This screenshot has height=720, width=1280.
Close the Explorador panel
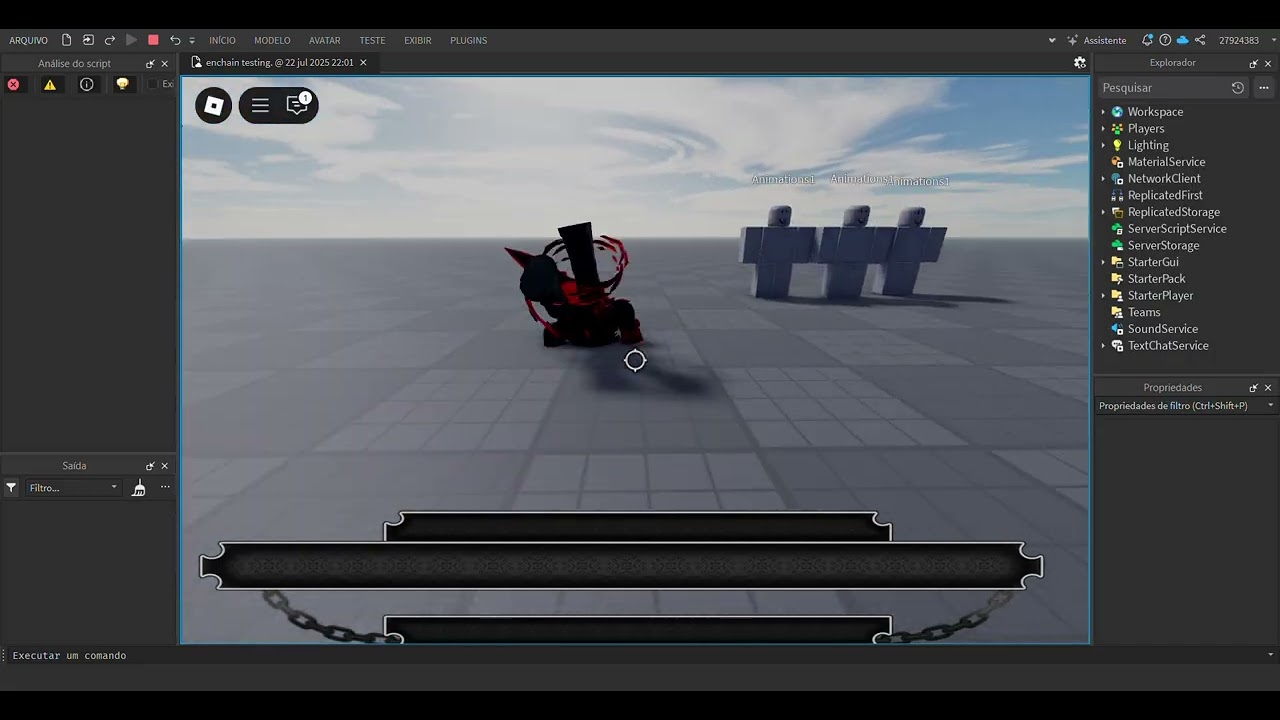click(1268, 63)
